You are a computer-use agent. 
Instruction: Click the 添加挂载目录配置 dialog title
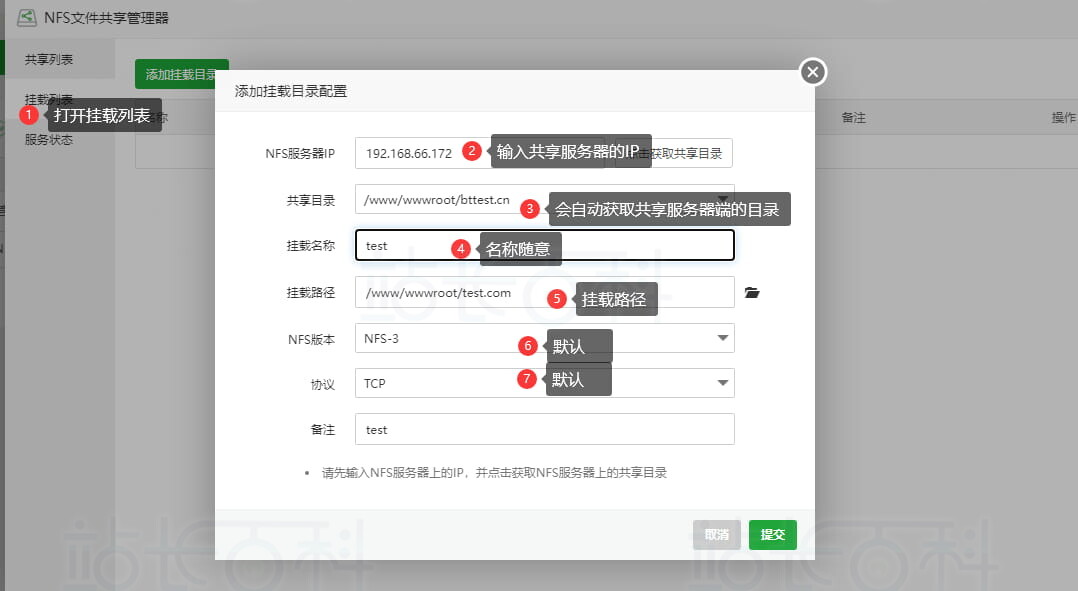tap(291, 92)
